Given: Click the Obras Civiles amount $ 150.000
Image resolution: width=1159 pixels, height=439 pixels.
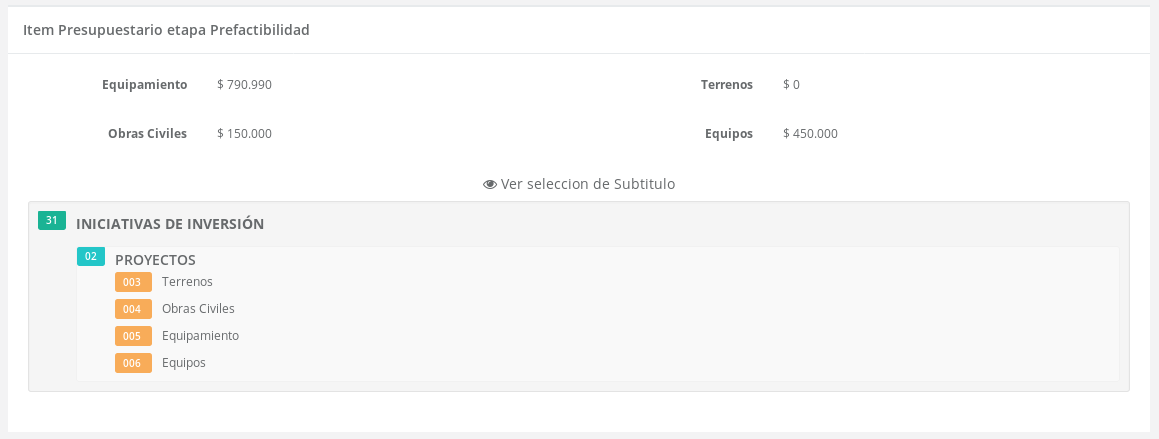Looking at the screenshot, I should (244, 134).
